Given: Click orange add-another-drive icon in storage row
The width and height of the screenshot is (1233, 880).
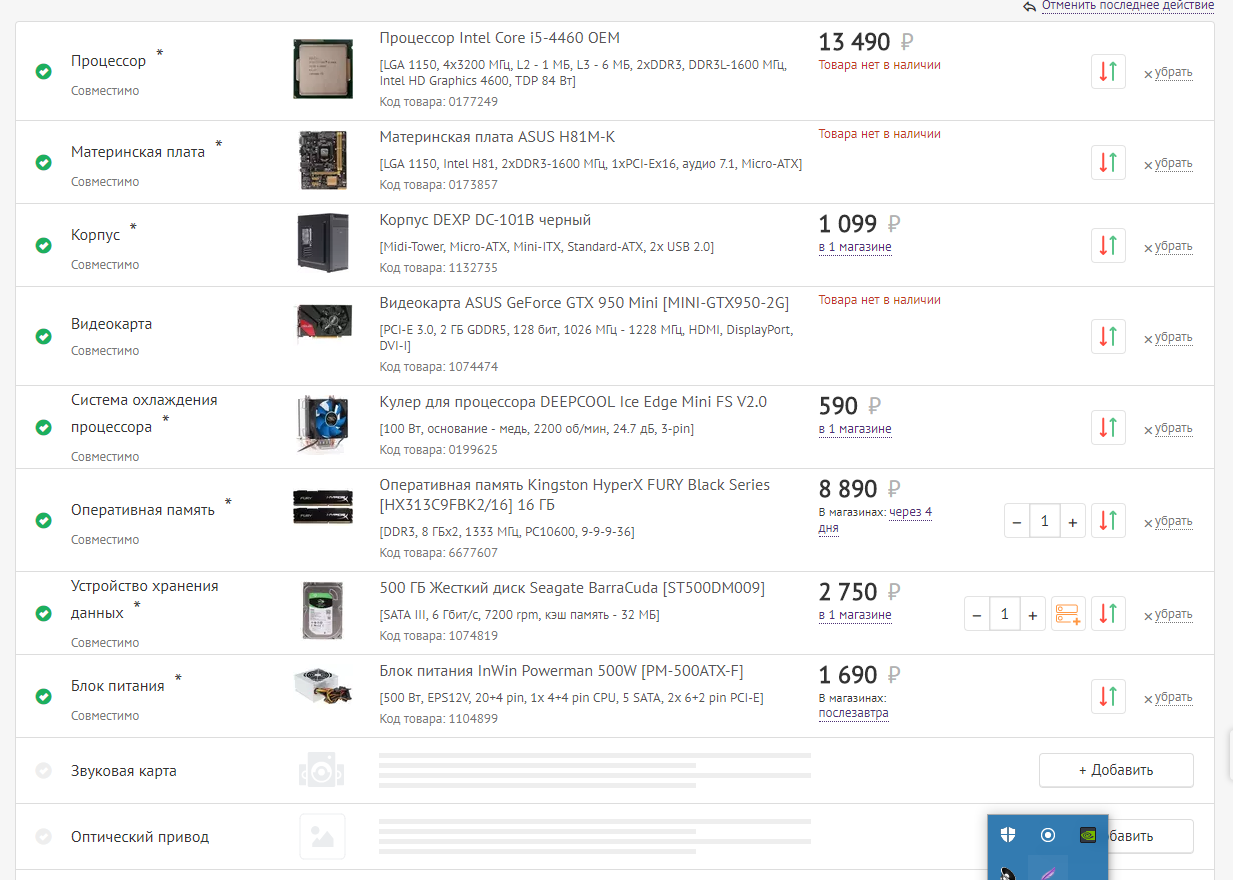Looking at the screenshot, I should (x=1068, y=614).
